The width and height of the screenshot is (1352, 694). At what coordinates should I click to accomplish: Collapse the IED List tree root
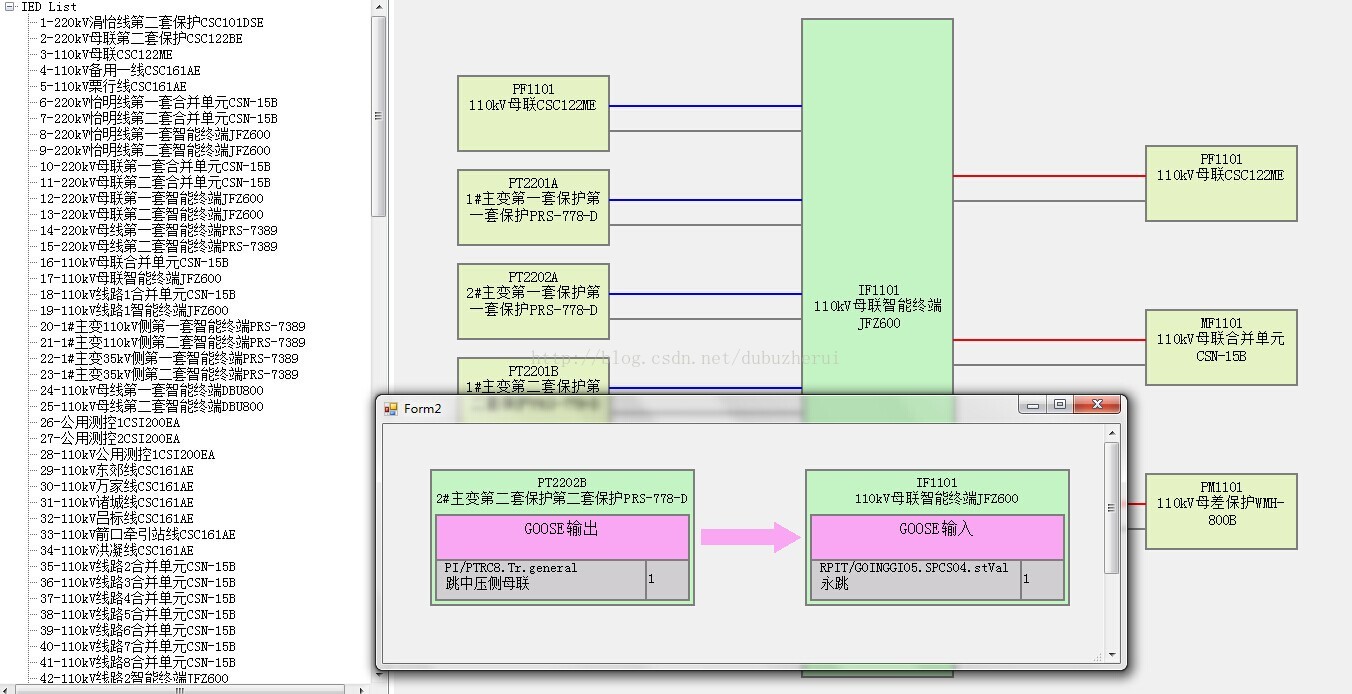click(9, 6)
